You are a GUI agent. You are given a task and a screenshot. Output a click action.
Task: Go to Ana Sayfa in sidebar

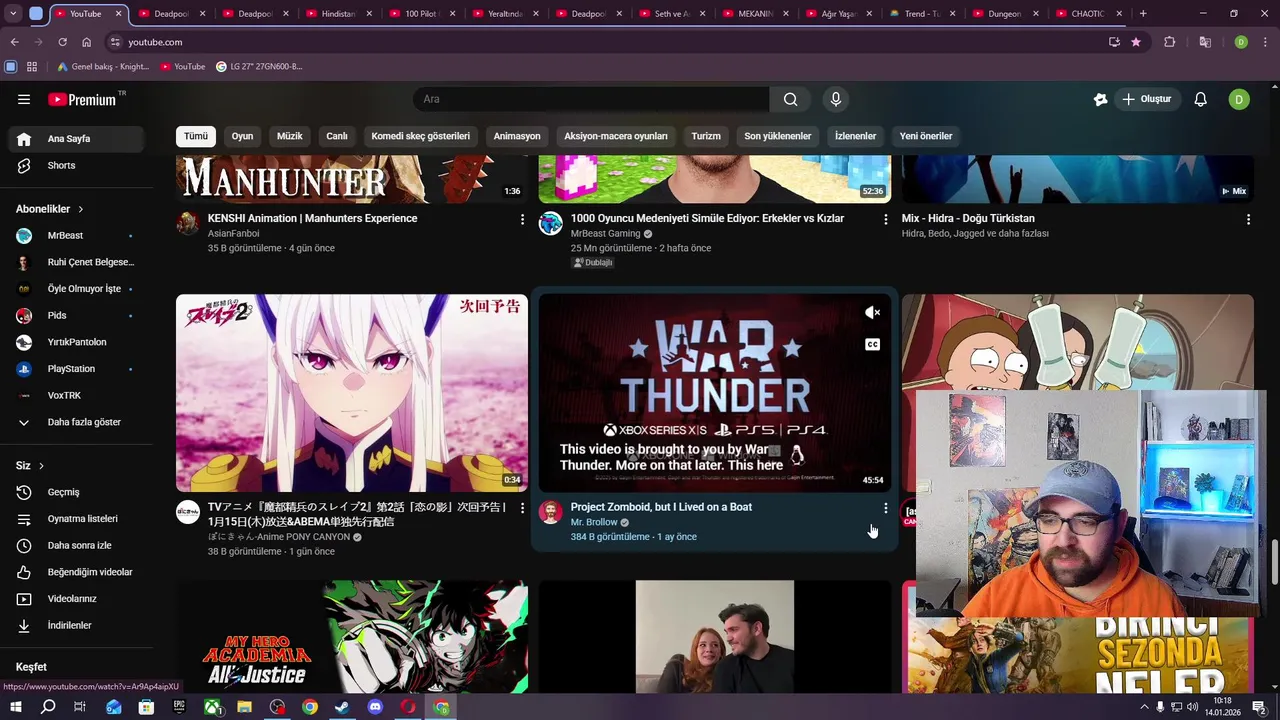click(x=76, y=139)
